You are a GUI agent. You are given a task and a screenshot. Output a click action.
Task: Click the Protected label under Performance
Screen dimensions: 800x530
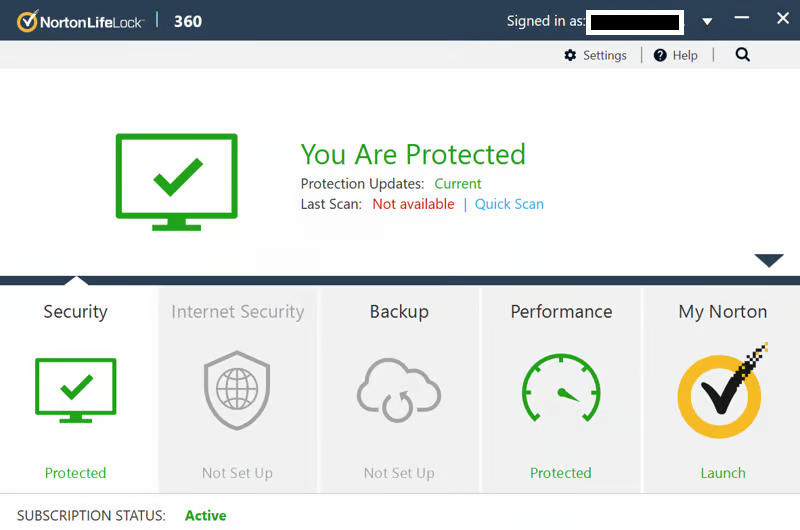(x=561, y=473)
